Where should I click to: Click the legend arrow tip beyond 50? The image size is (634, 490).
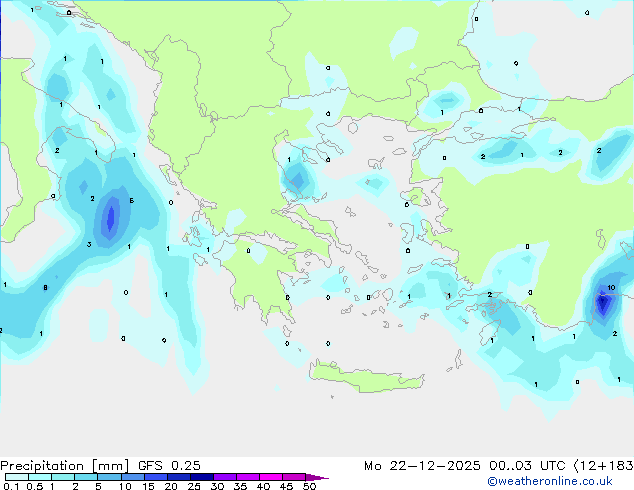317,478
